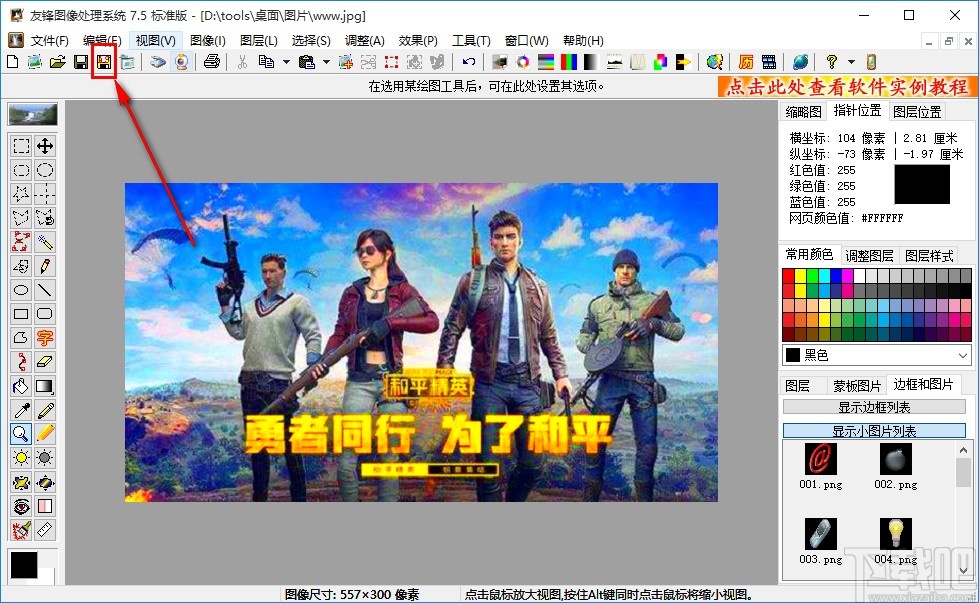The image size is (979, 603).
Task: Undo the last action via toolbar
Action: 469,62
